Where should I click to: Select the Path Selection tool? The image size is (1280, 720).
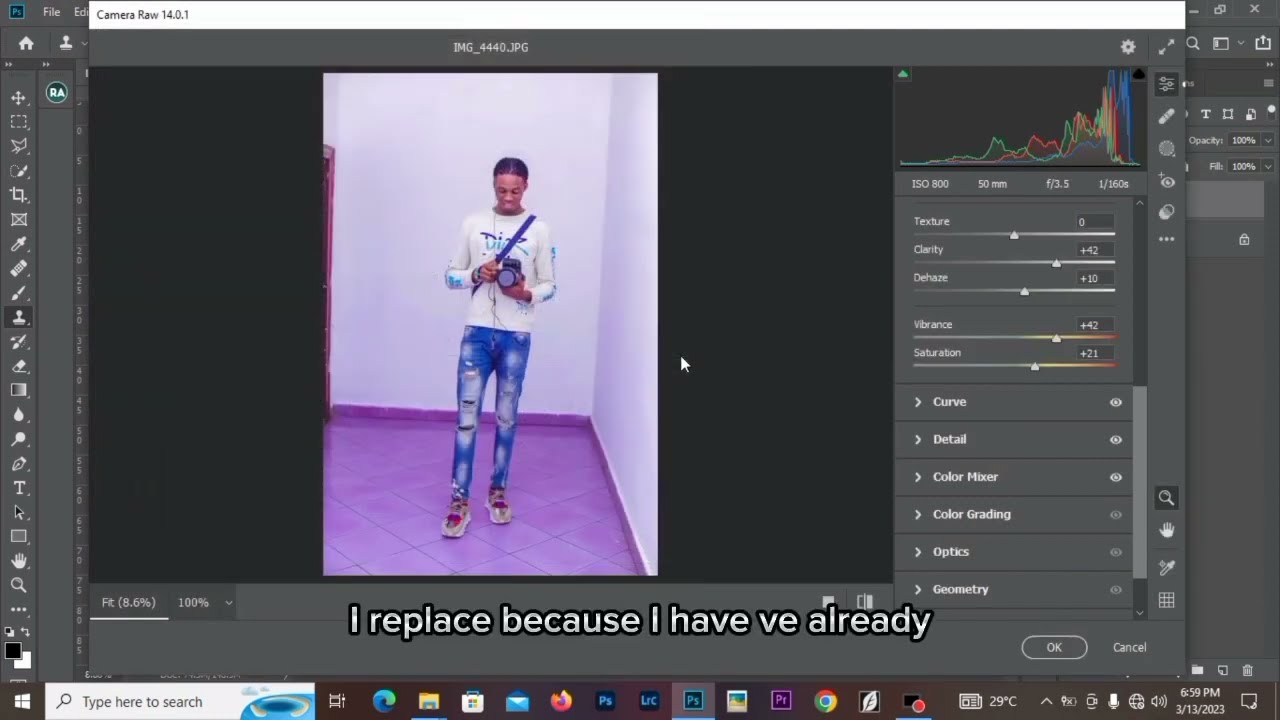19,512
